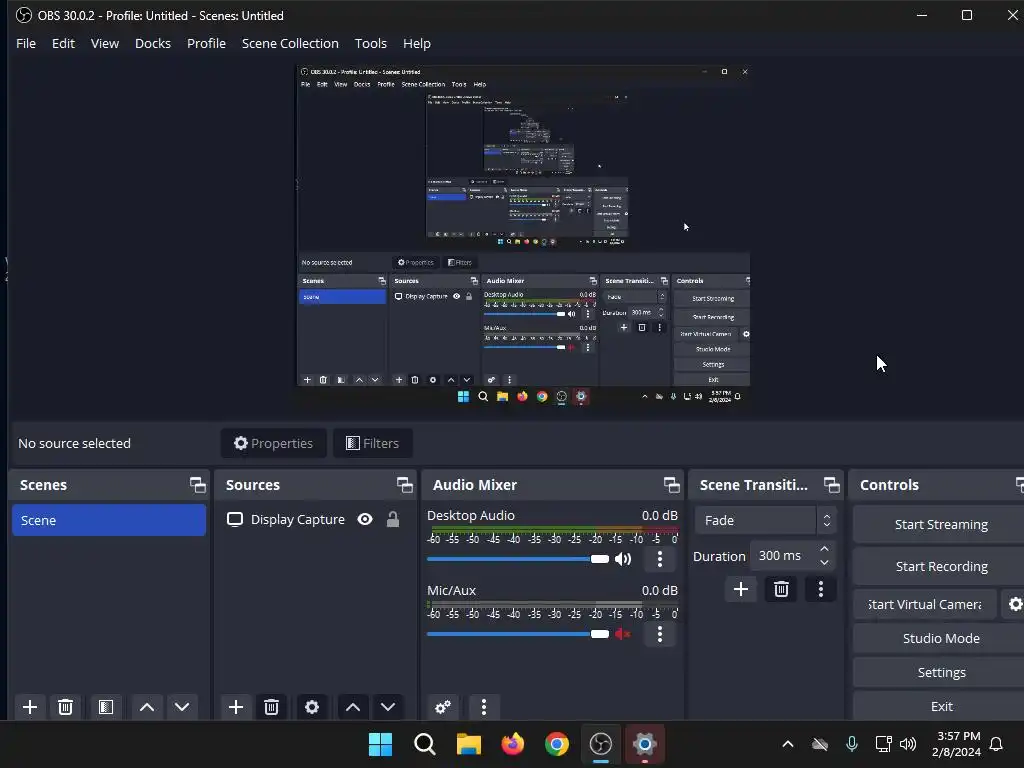
Task: Open Edit menu
Action: tap(63, 43)
